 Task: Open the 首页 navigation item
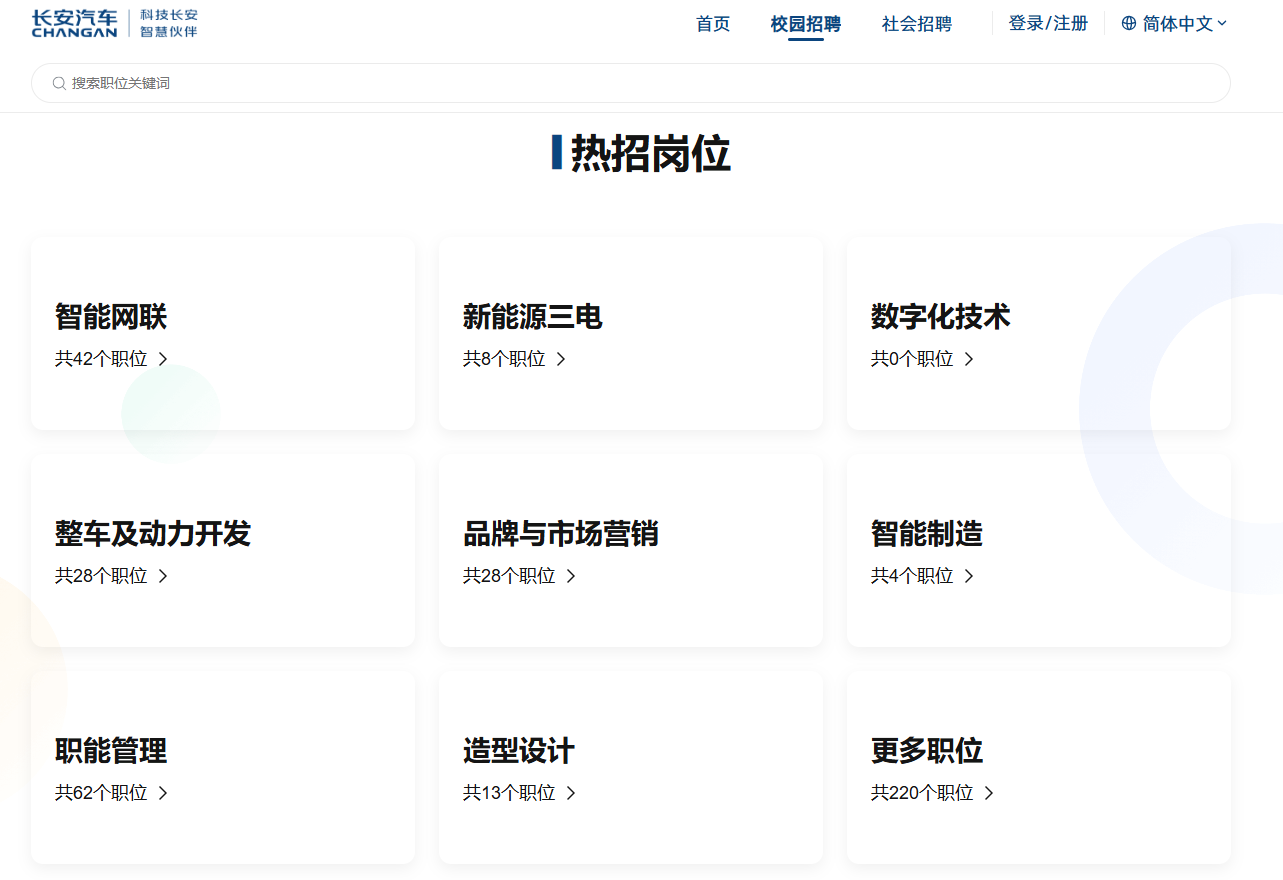pyautogui.click(x=712, y=23)
